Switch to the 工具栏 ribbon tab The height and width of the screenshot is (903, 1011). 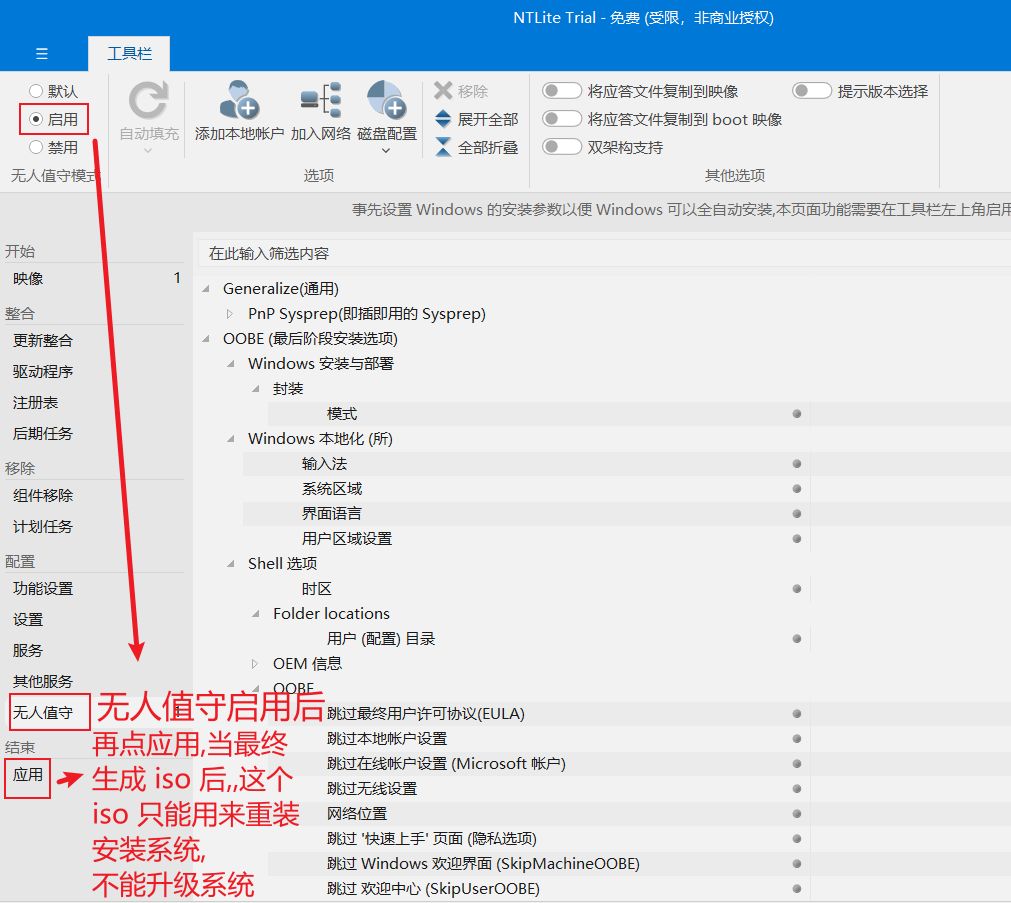tap(129, 53)
